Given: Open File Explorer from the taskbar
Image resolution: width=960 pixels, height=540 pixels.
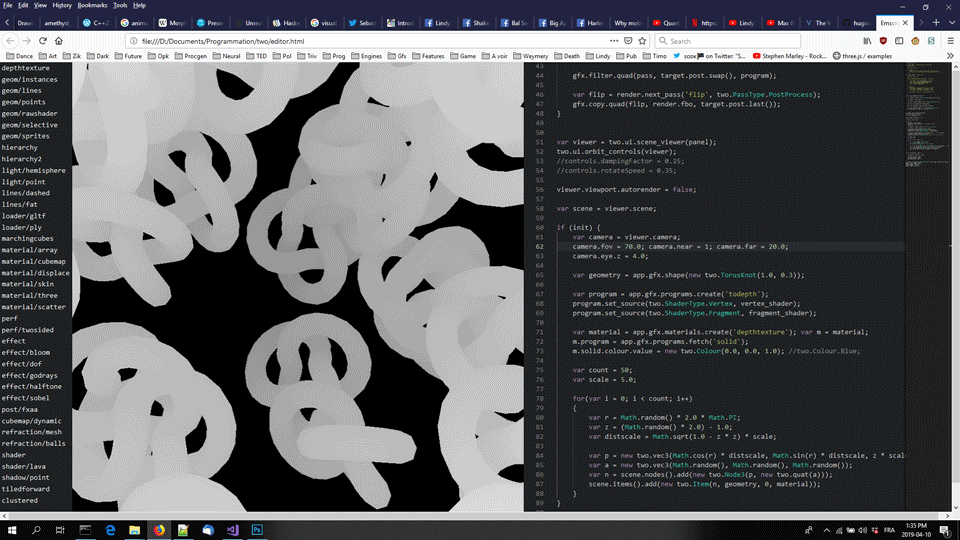Looking at the screenshot, I should coord(135,530).
